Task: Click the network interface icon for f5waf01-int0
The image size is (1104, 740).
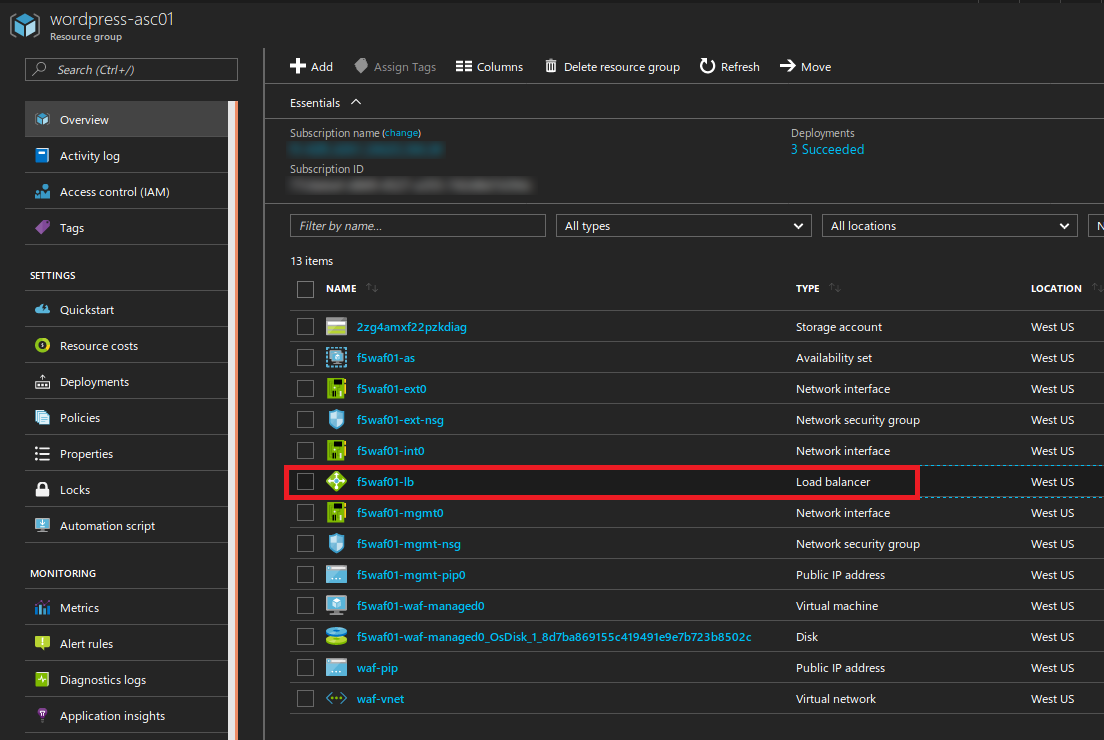Action: (337, 451)
